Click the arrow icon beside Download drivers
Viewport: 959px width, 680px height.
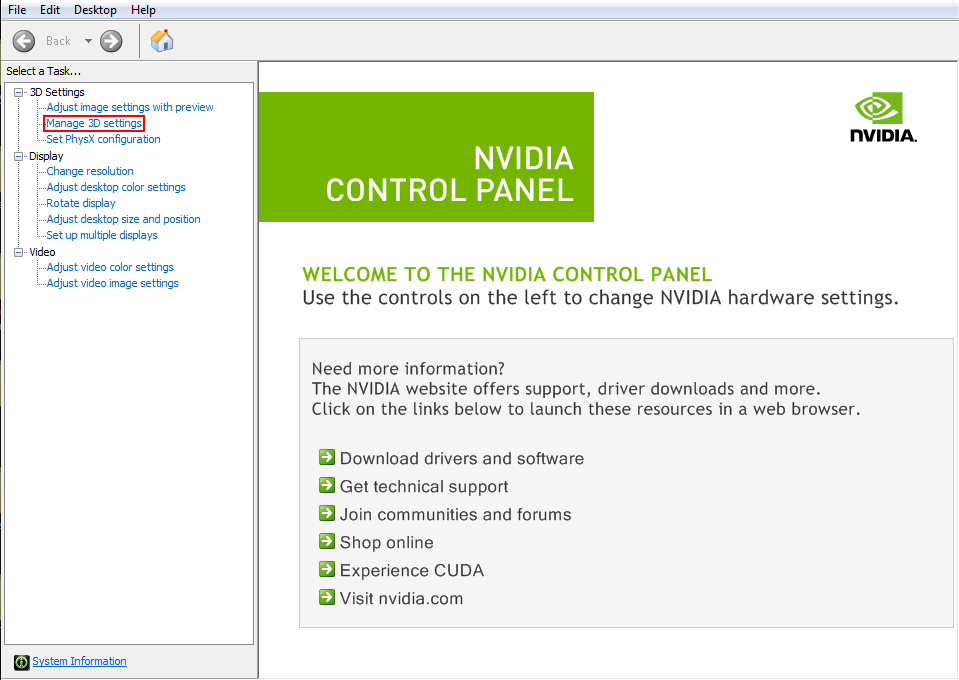tap(327, 457)
